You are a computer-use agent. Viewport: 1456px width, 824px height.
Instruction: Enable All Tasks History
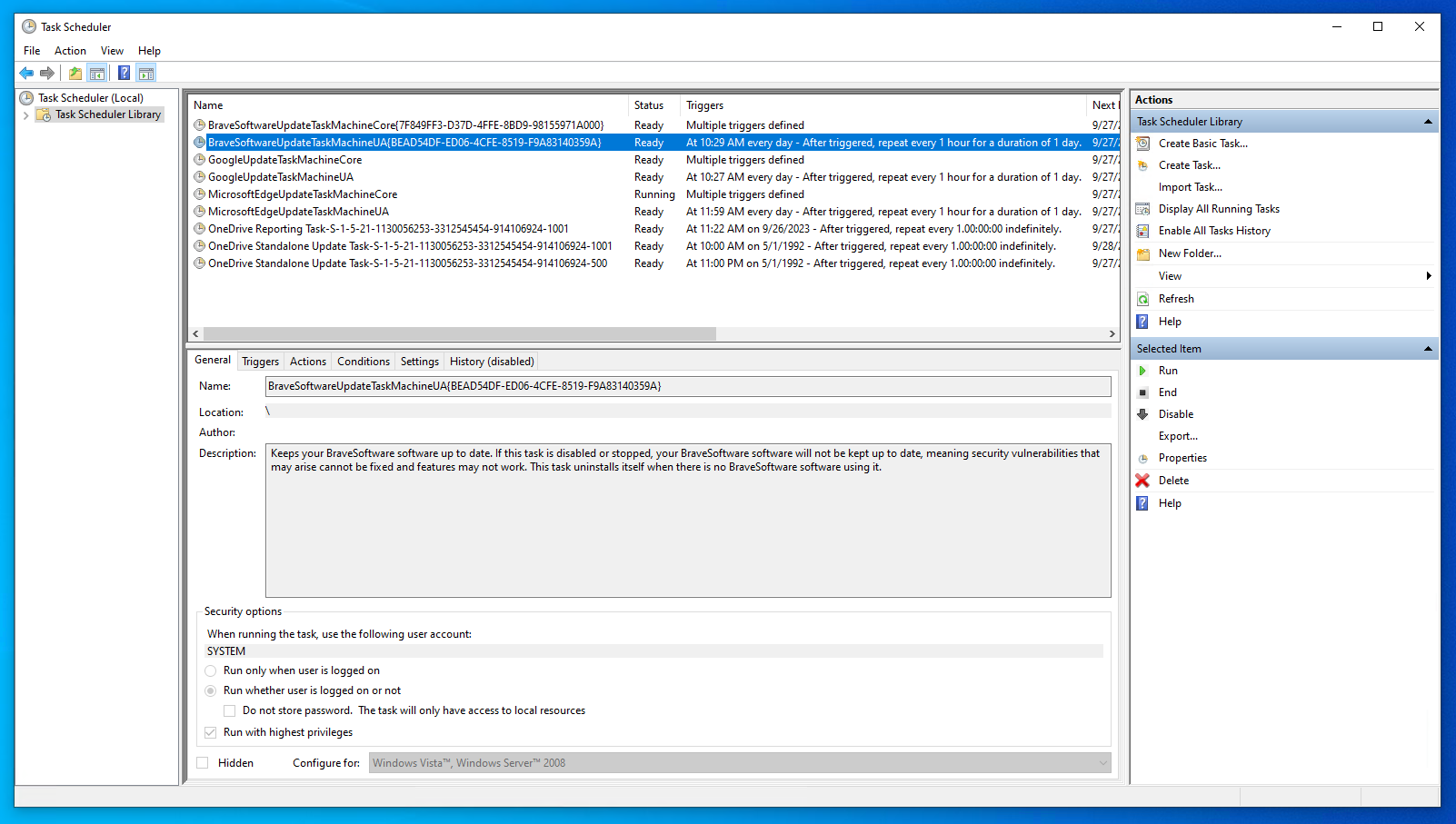click(x=1214, y=230)
